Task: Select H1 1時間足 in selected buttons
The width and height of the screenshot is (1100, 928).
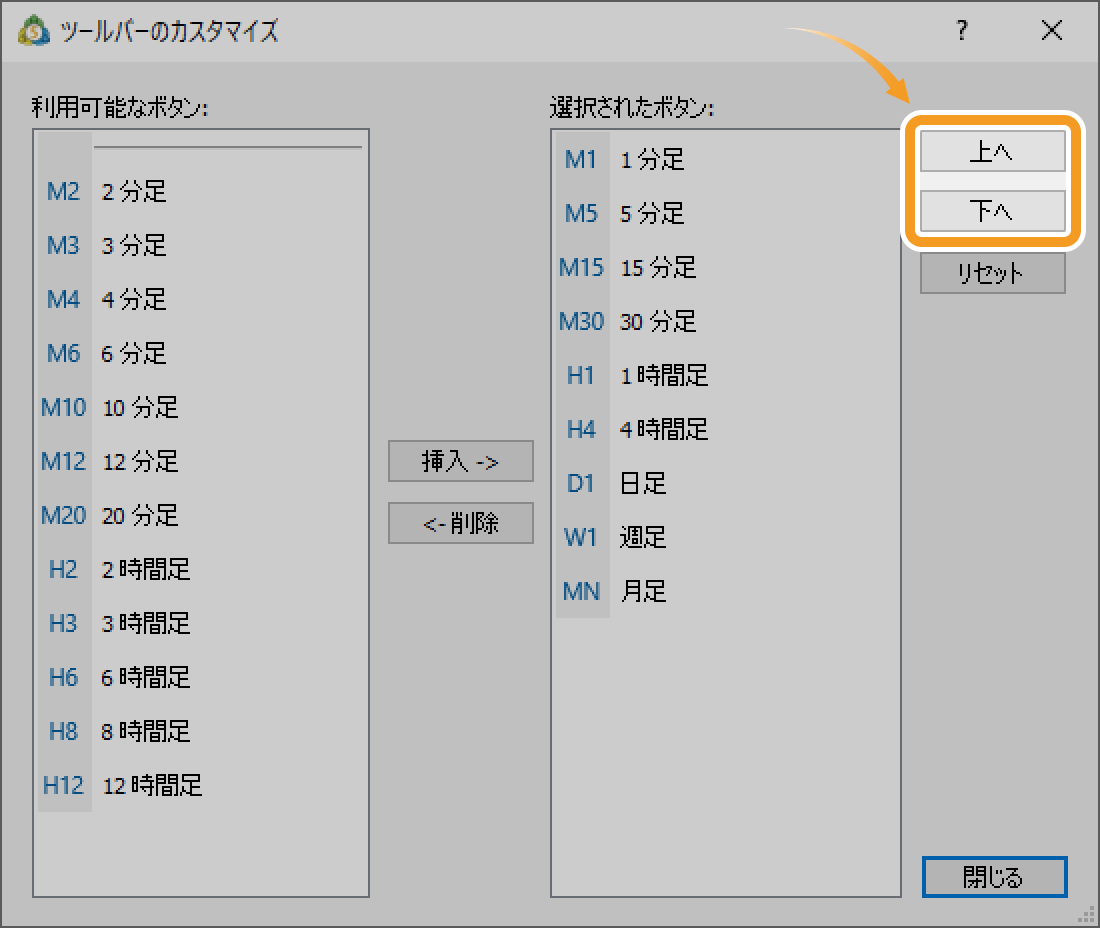Action: 725,376
